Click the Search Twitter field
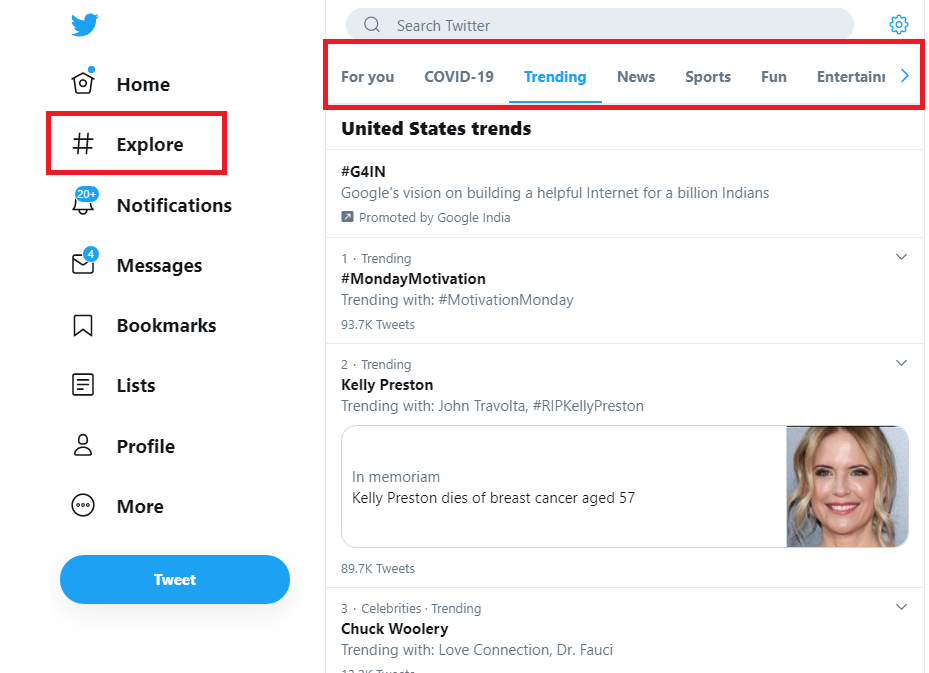 tap(600, 25)
